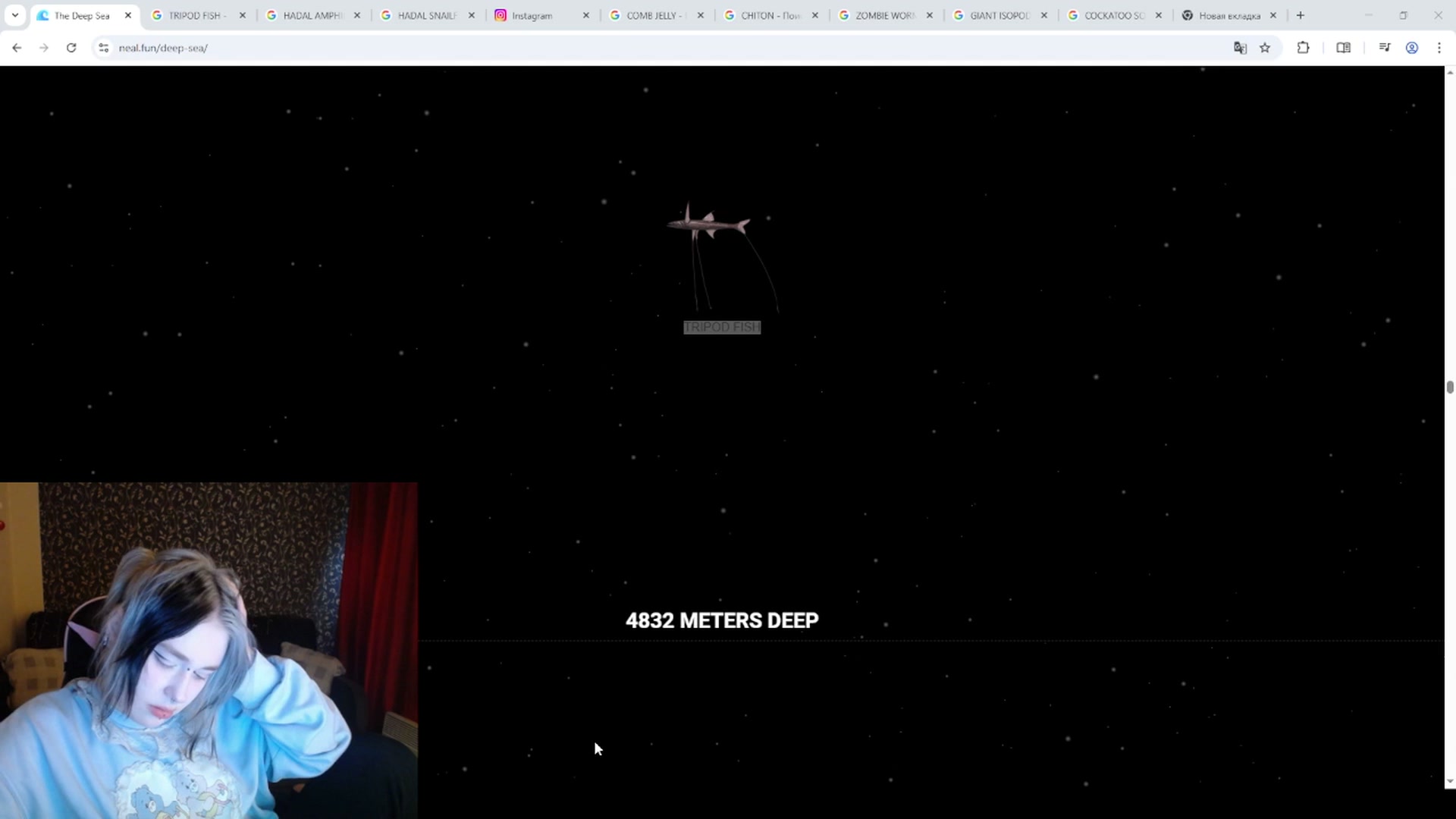Viewport: 1456px width, 819px height.
Task: Switch to the HADAL AMPHIPOD tab
Action: [x=313, y=15]
